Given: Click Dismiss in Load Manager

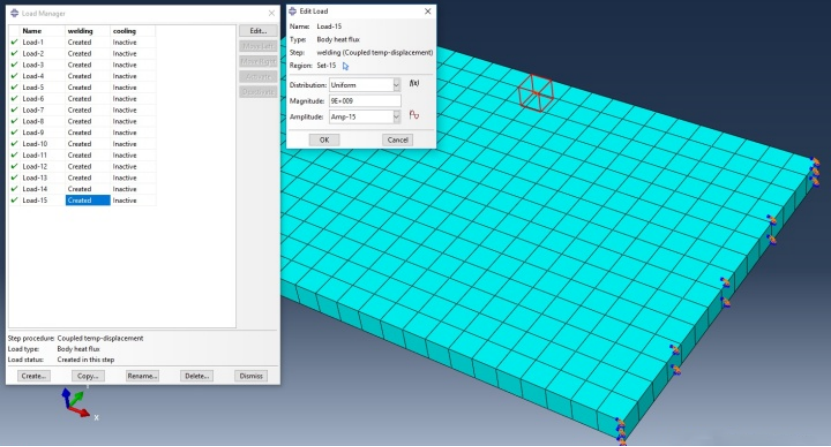Looking at the screenshot, I should tap(251, 376).
